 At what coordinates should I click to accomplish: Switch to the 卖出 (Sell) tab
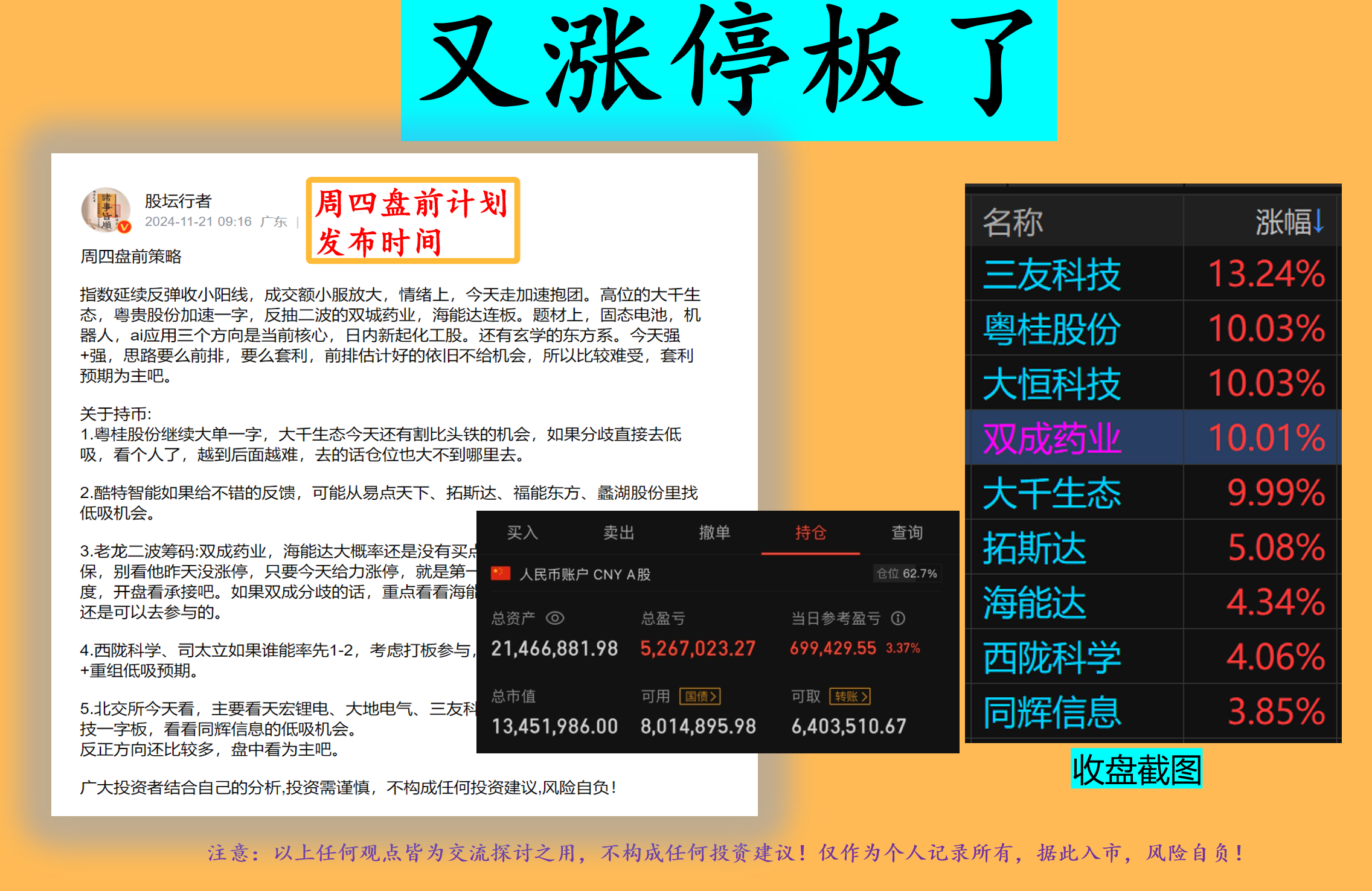(x=618, y=533)
